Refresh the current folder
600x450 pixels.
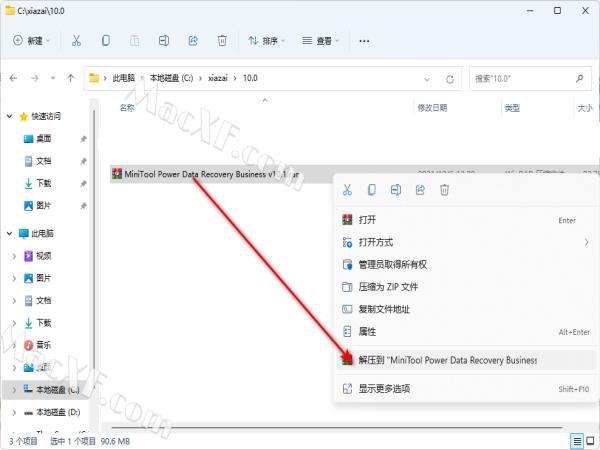point(450,79)
